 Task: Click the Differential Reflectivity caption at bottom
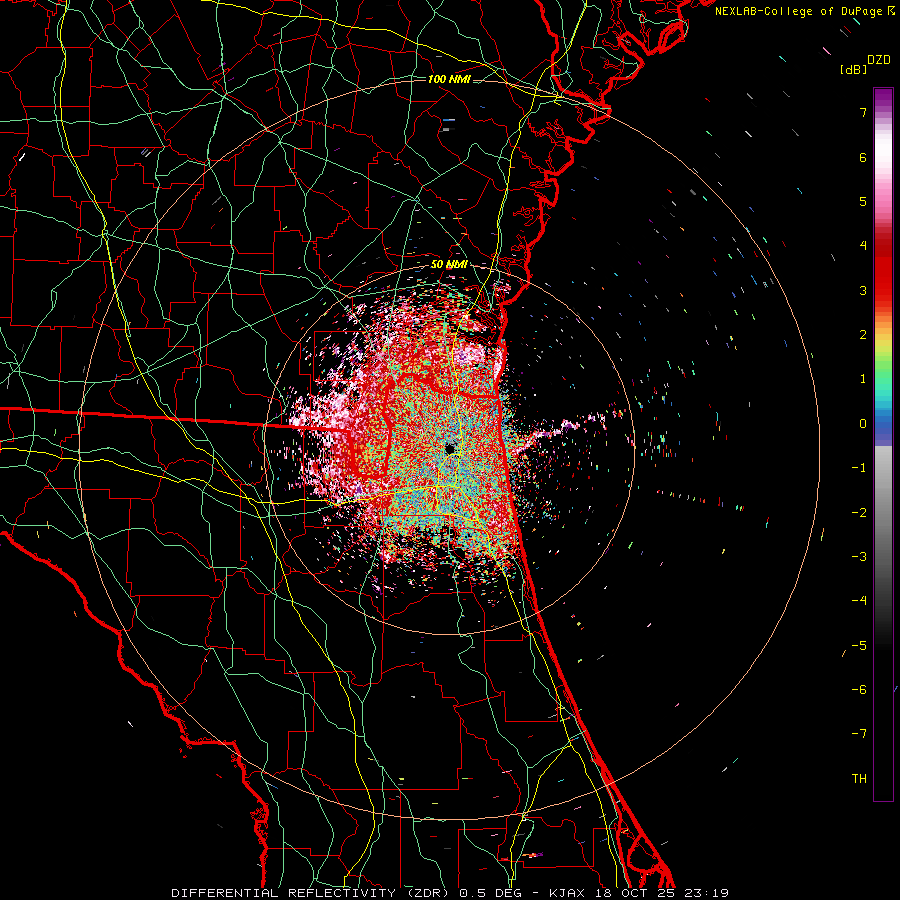[x=450, y=893]
